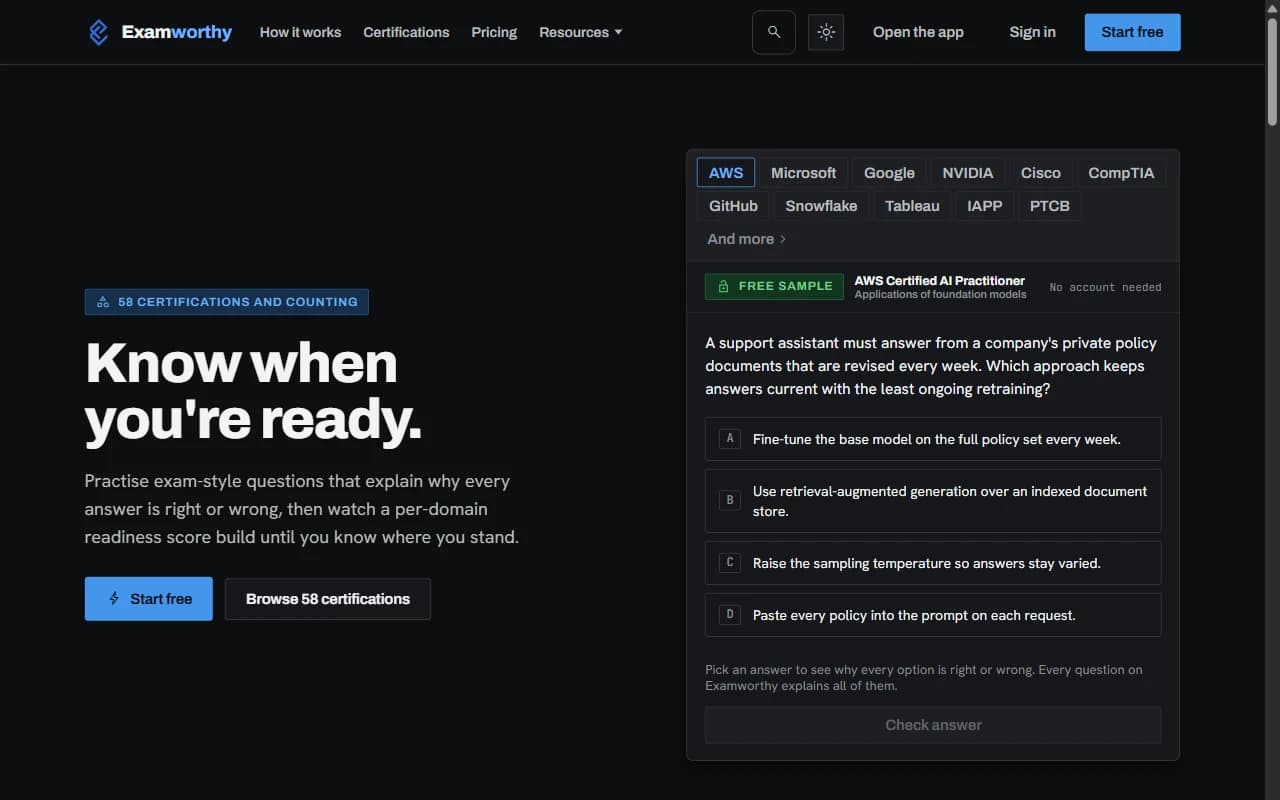Pick the IAPP tab
This screenshot has width=1280, height=800.
click(x=984, y=205)
